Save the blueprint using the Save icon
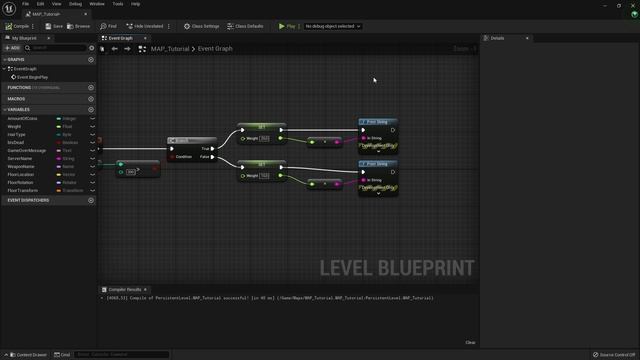The width and height of the screenshot is (640, 360). point(54,26)
